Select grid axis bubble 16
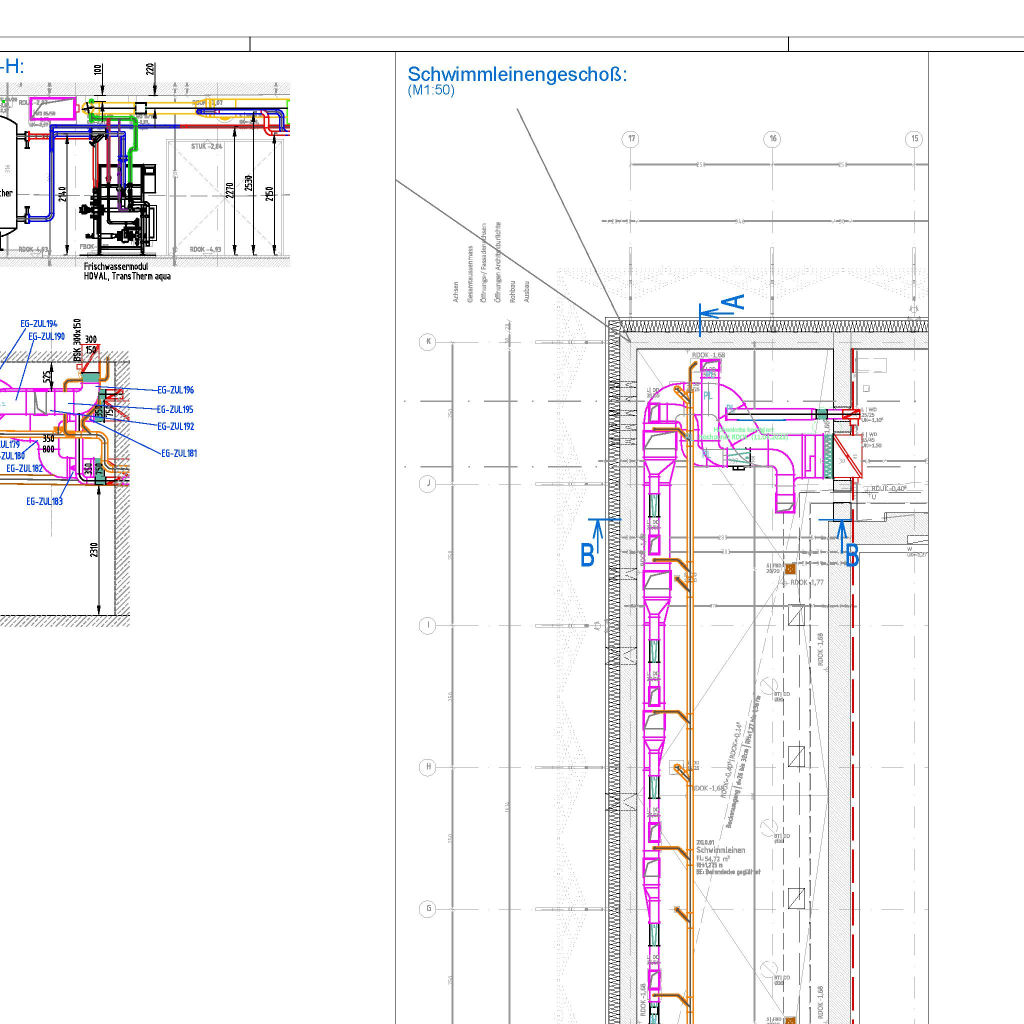Screen dimensions: 1024x1024 tap(772, 139)
